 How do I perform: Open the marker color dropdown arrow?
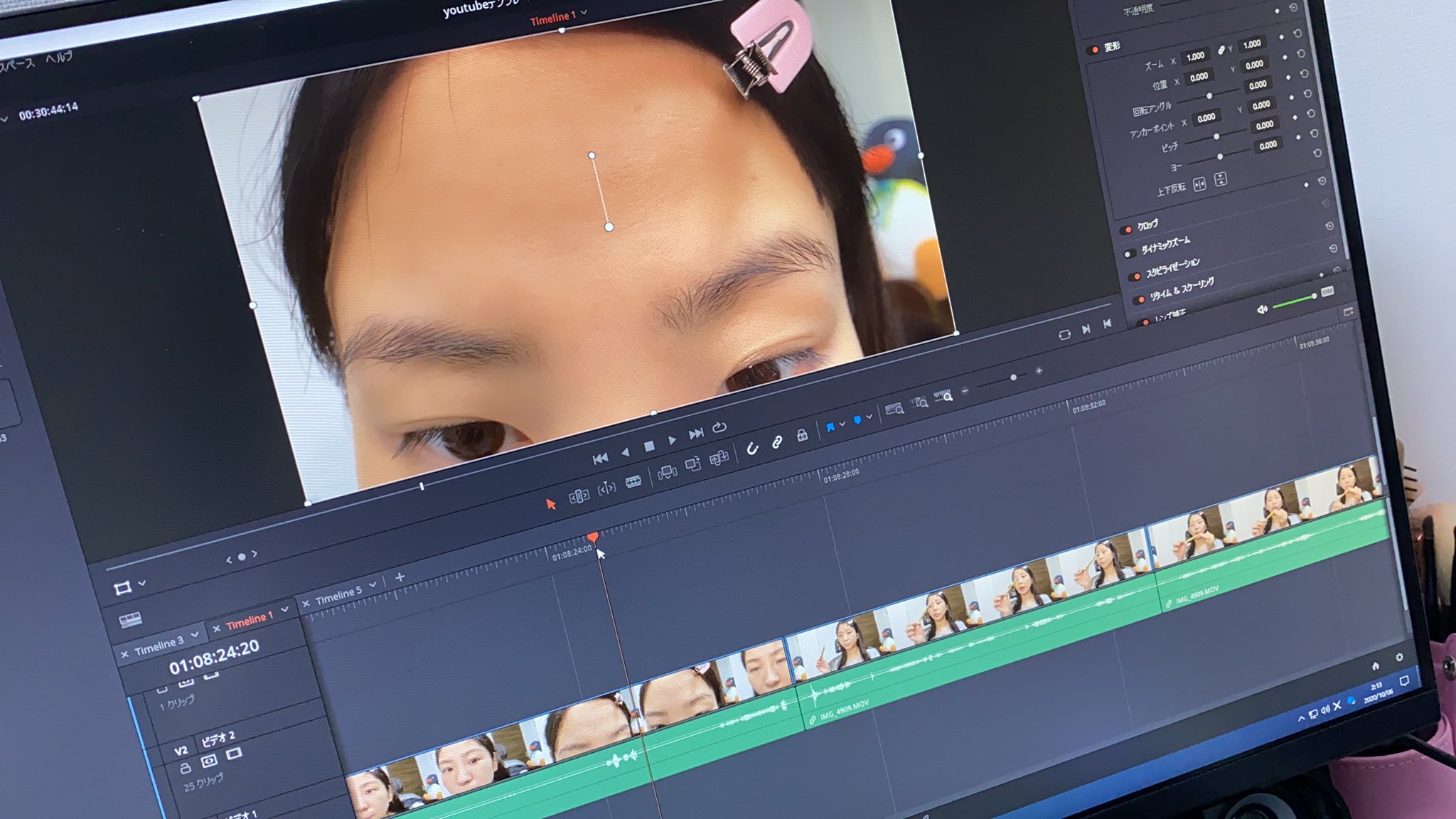click(869, 417)
